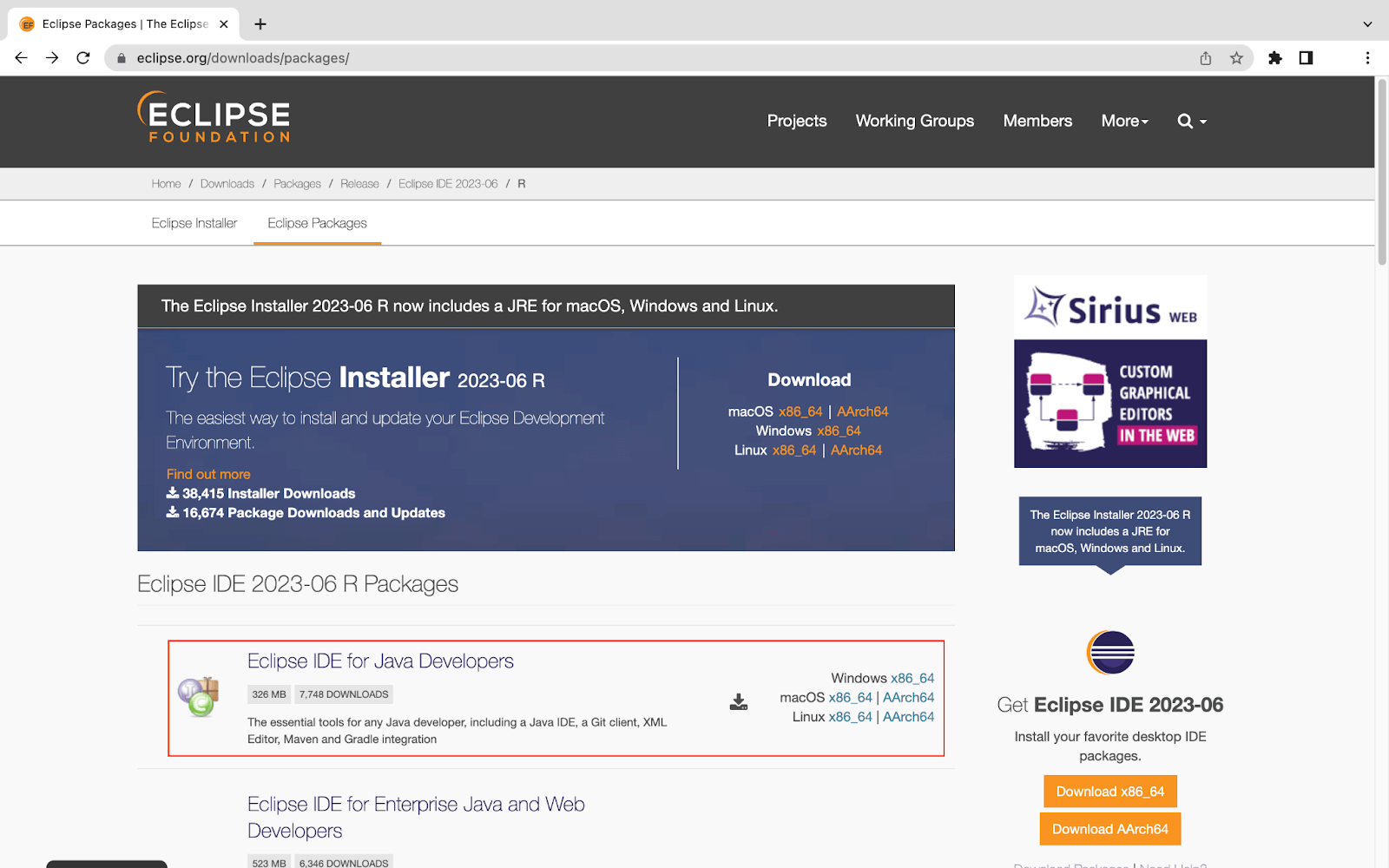Click the Download AArch64 button
This screenshot has width=1389, height=868.
tap(1110, 829)
